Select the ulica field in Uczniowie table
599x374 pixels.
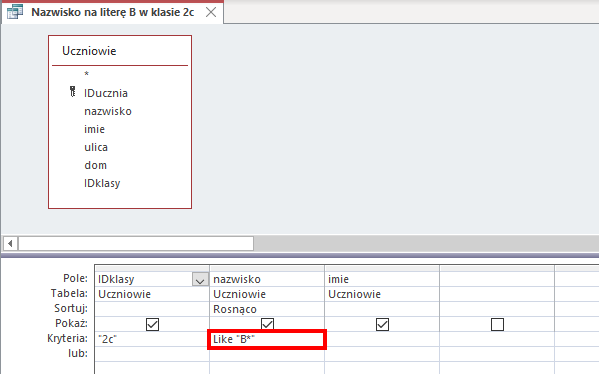[x=96, y=147]
